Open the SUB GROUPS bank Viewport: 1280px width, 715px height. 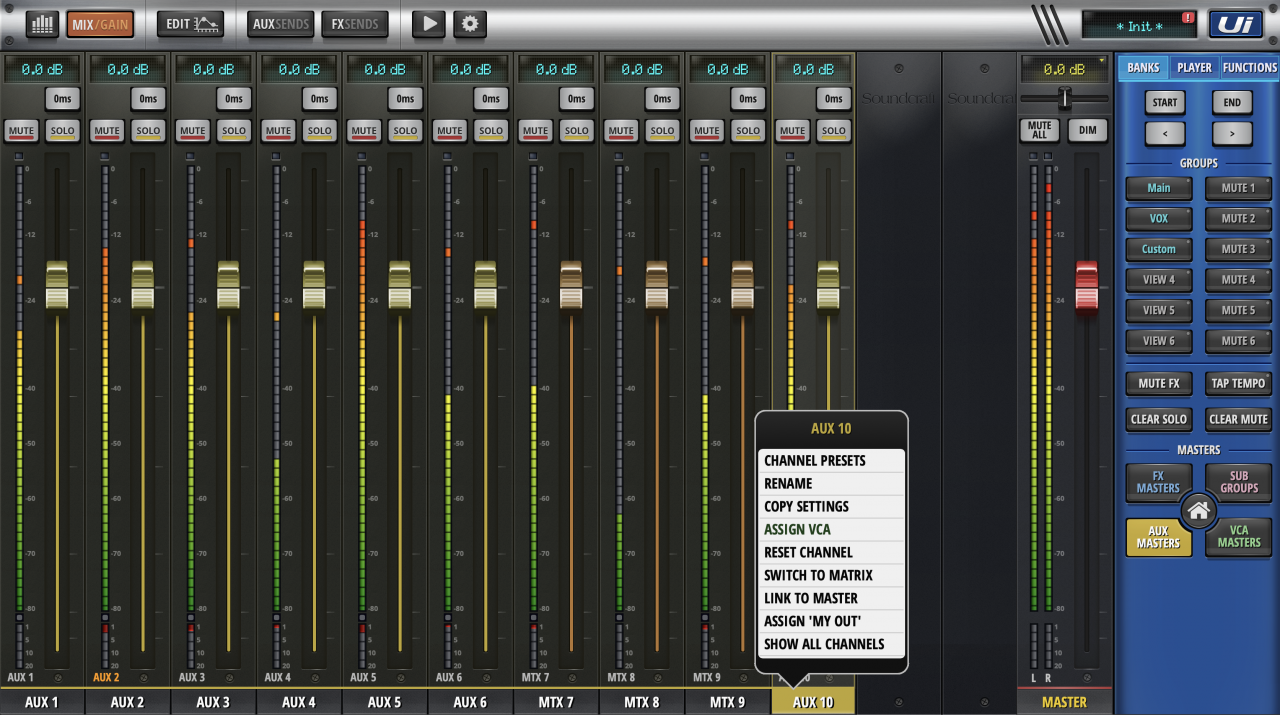click(x=1238, y=482)
